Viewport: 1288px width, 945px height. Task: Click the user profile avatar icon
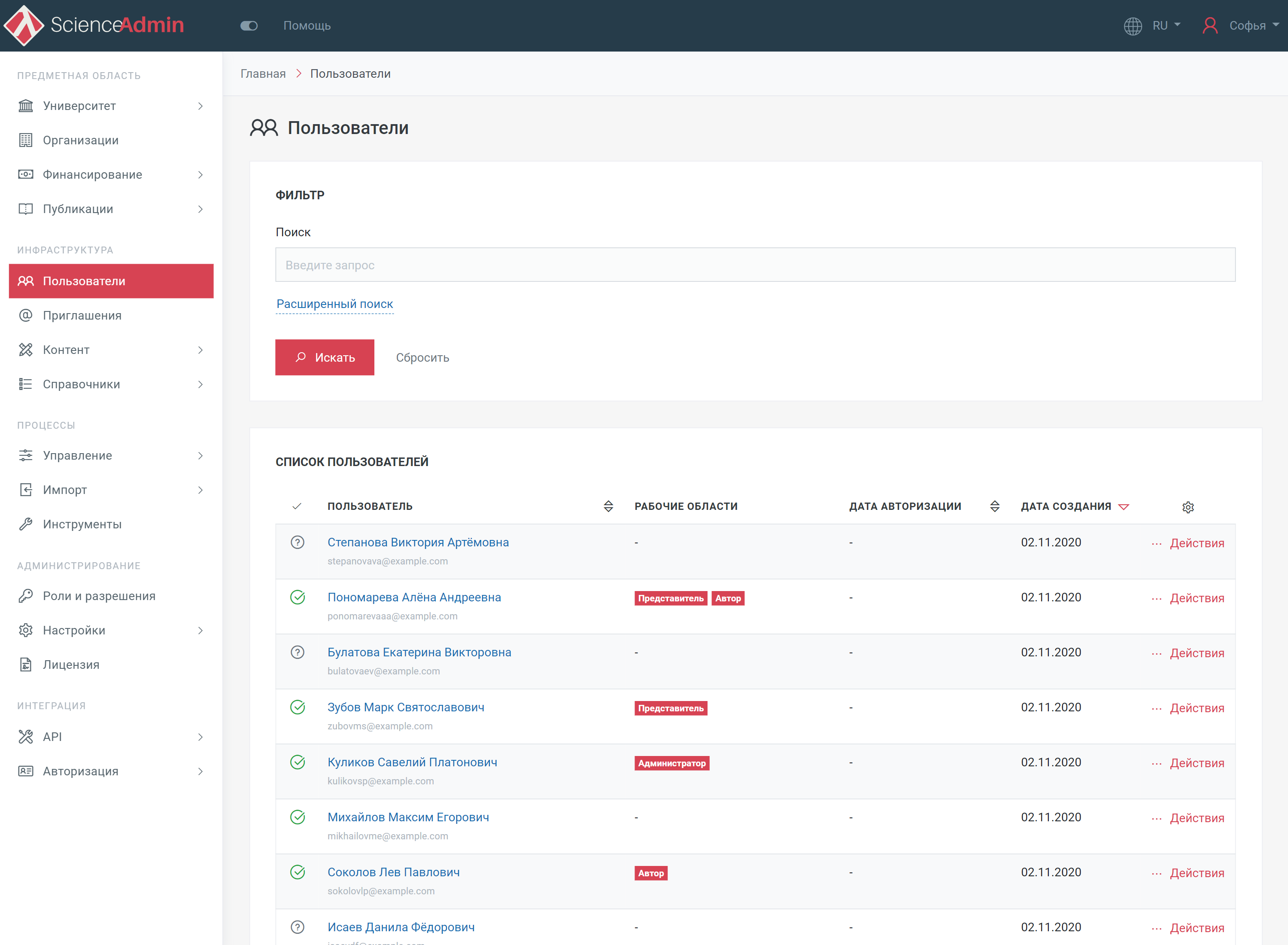(1210, 26)
